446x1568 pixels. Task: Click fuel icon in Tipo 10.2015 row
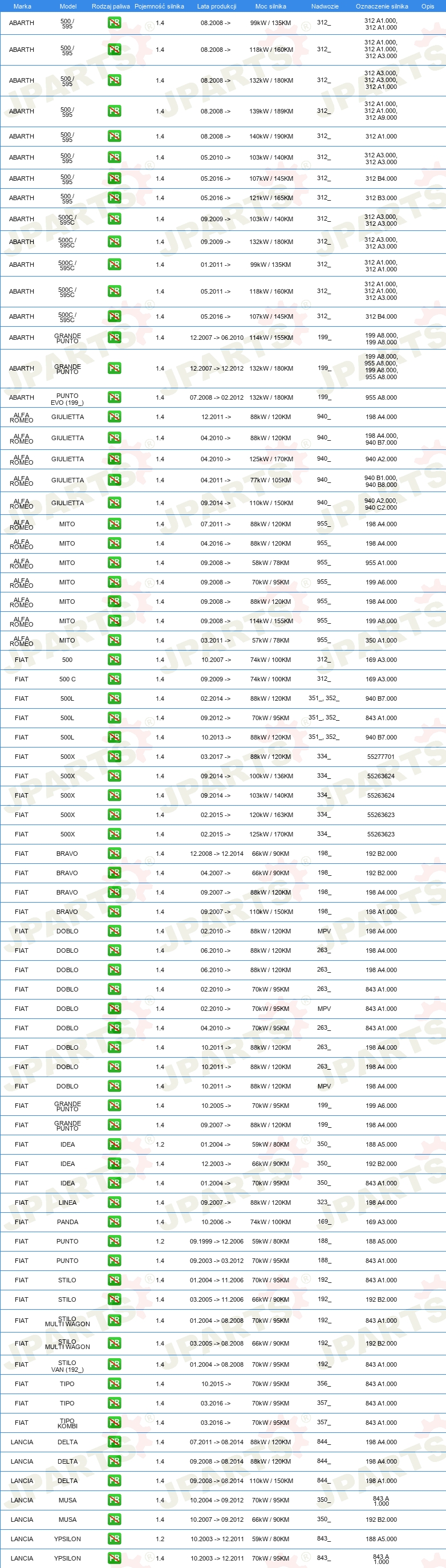point(115,1384)
